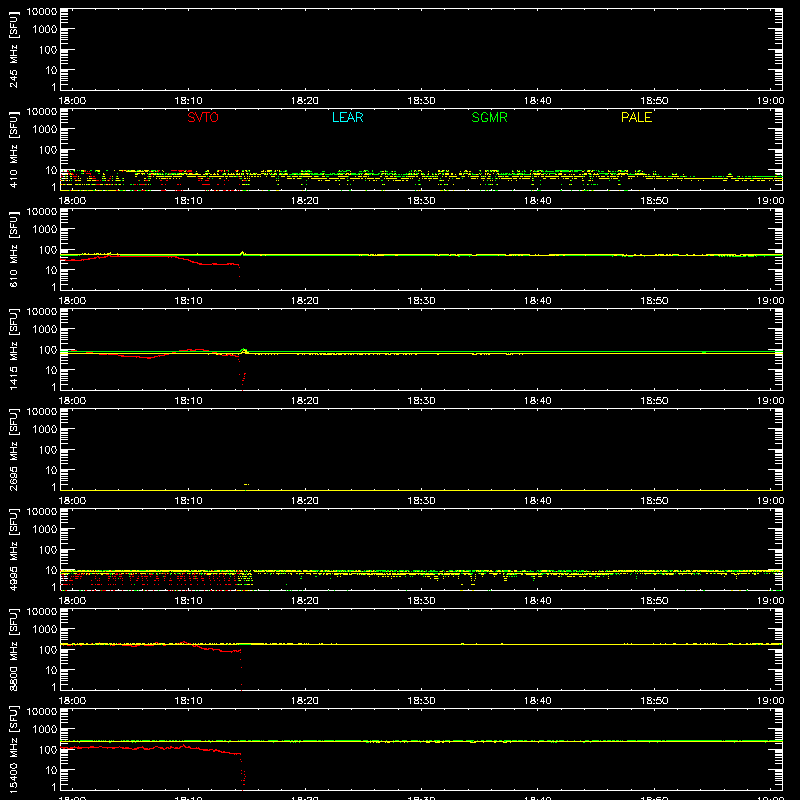
Task: Click the red SVTO drop-off in 15400 MHz plot
Action: (242, 770)
